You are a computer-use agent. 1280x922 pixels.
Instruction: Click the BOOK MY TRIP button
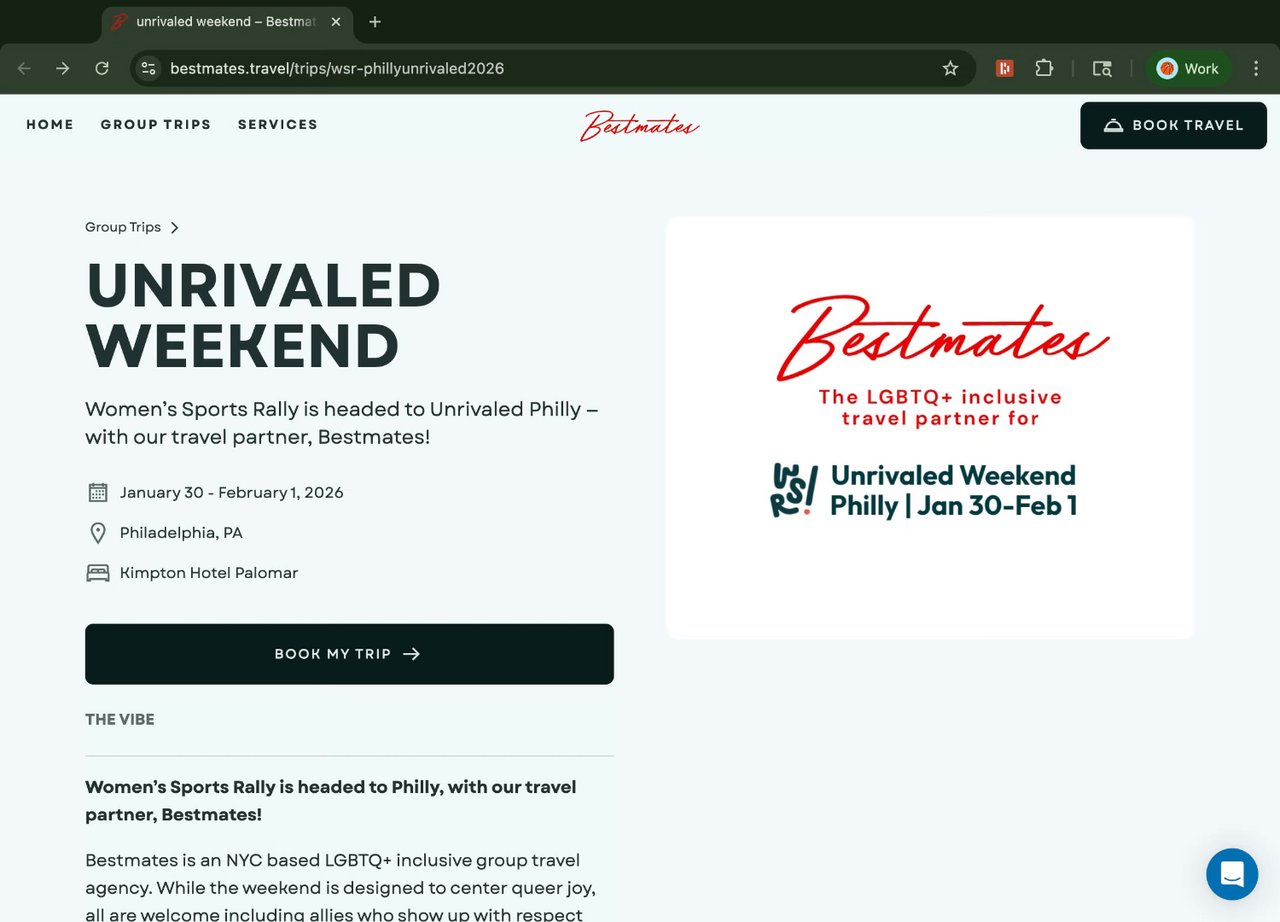click(x=349, y=654)
